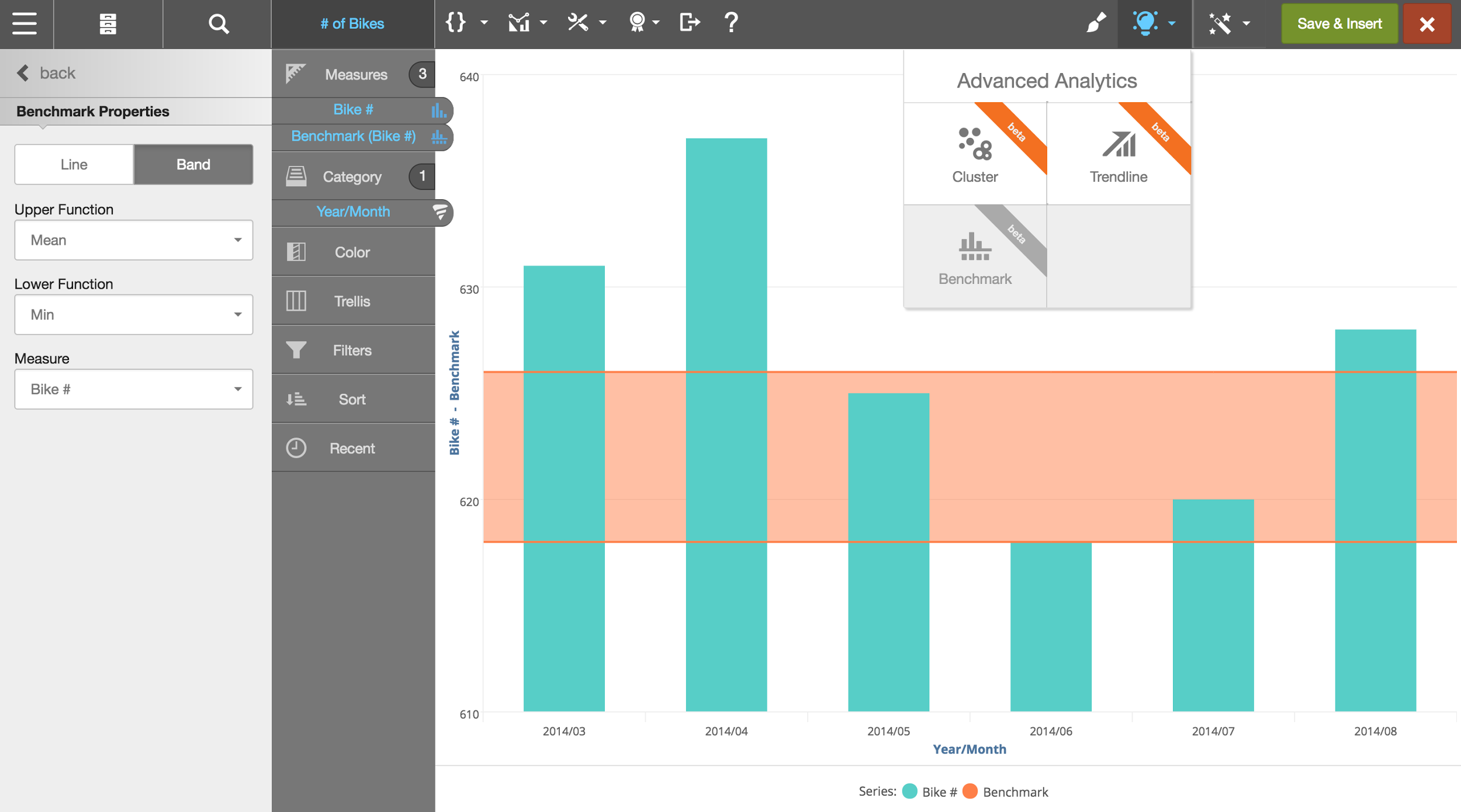The width and height of the screenshot is (1461, 812).
Task: Open the curly braces formula menu
Action: (455, 23)
